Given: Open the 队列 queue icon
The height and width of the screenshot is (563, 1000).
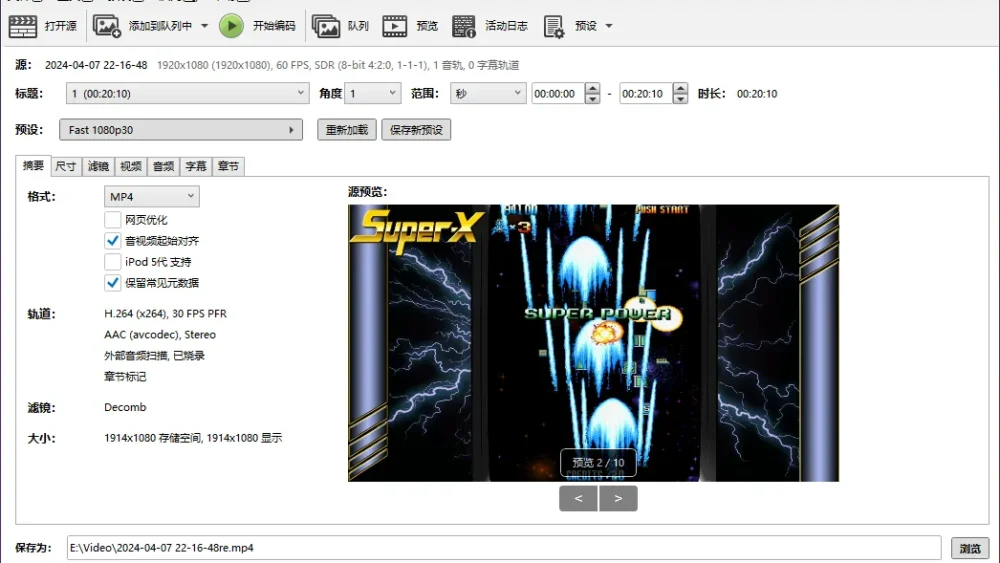Looking at the screenshot, I should [325, 26].
